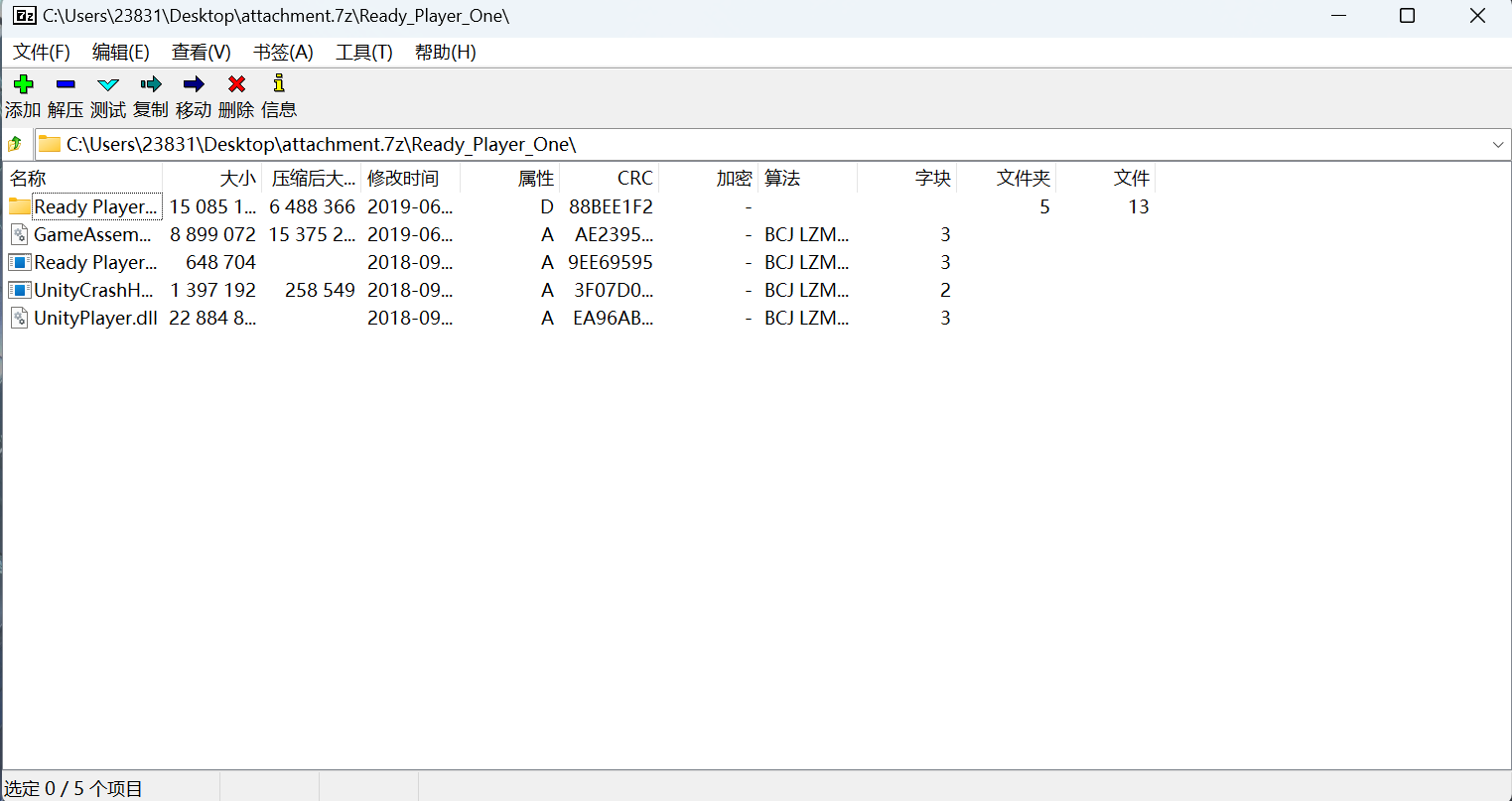Screen dimensions: 1512x801
Task: Select the UnityCrashH... file name
Action: coord(93,290)
